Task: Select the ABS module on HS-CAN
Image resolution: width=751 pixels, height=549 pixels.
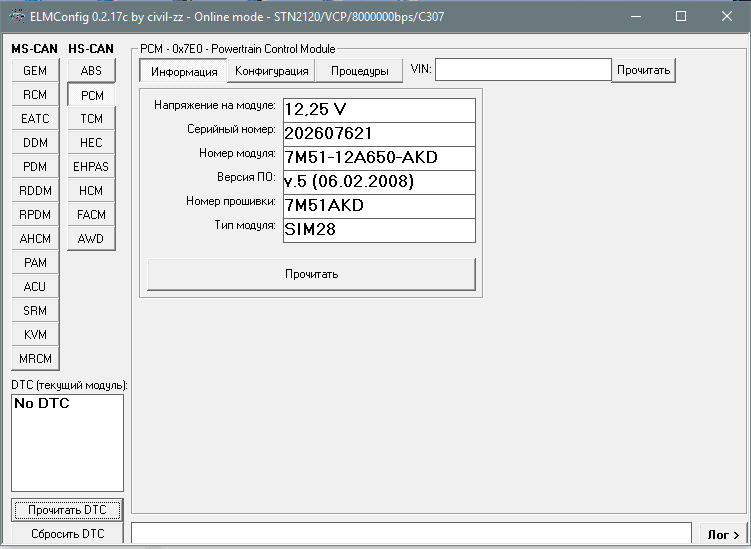Action: (x=91, y=71)
